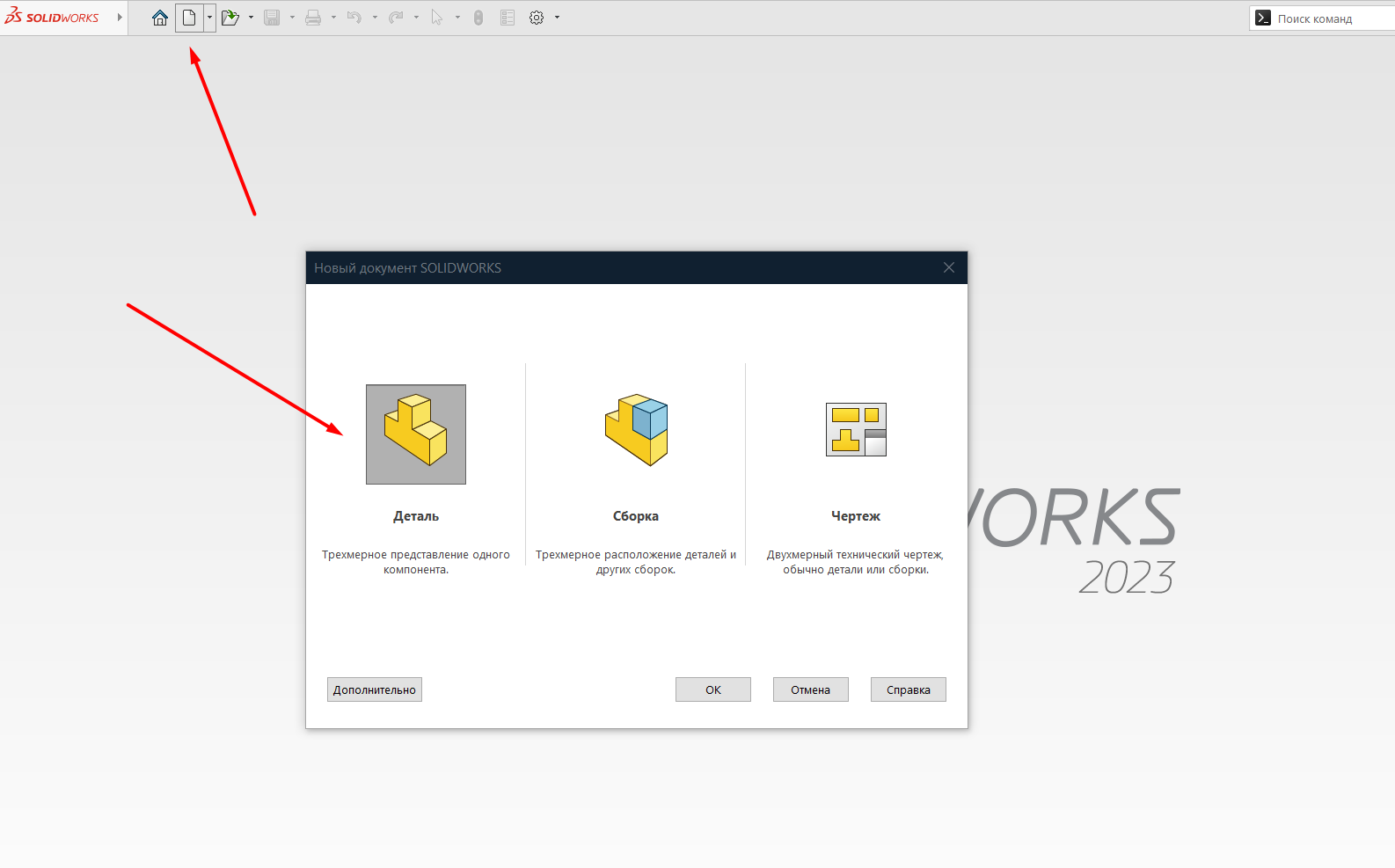The image size is (1395, 868).
Task: Open help with the Справка button
Action: pos(909,689)
